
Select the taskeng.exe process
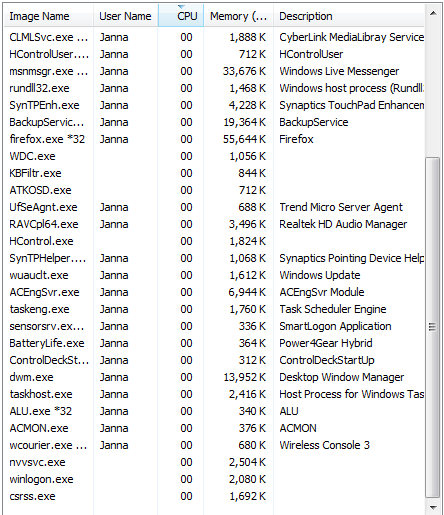tap(214, 309)
